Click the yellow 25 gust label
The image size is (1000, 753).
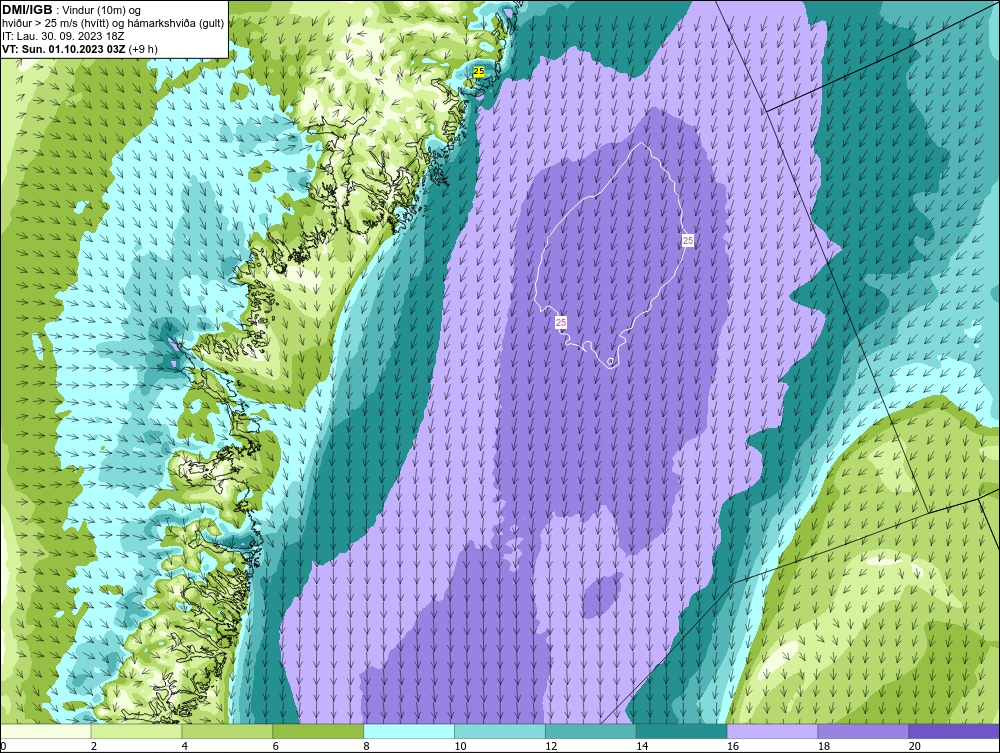[478, 72]
